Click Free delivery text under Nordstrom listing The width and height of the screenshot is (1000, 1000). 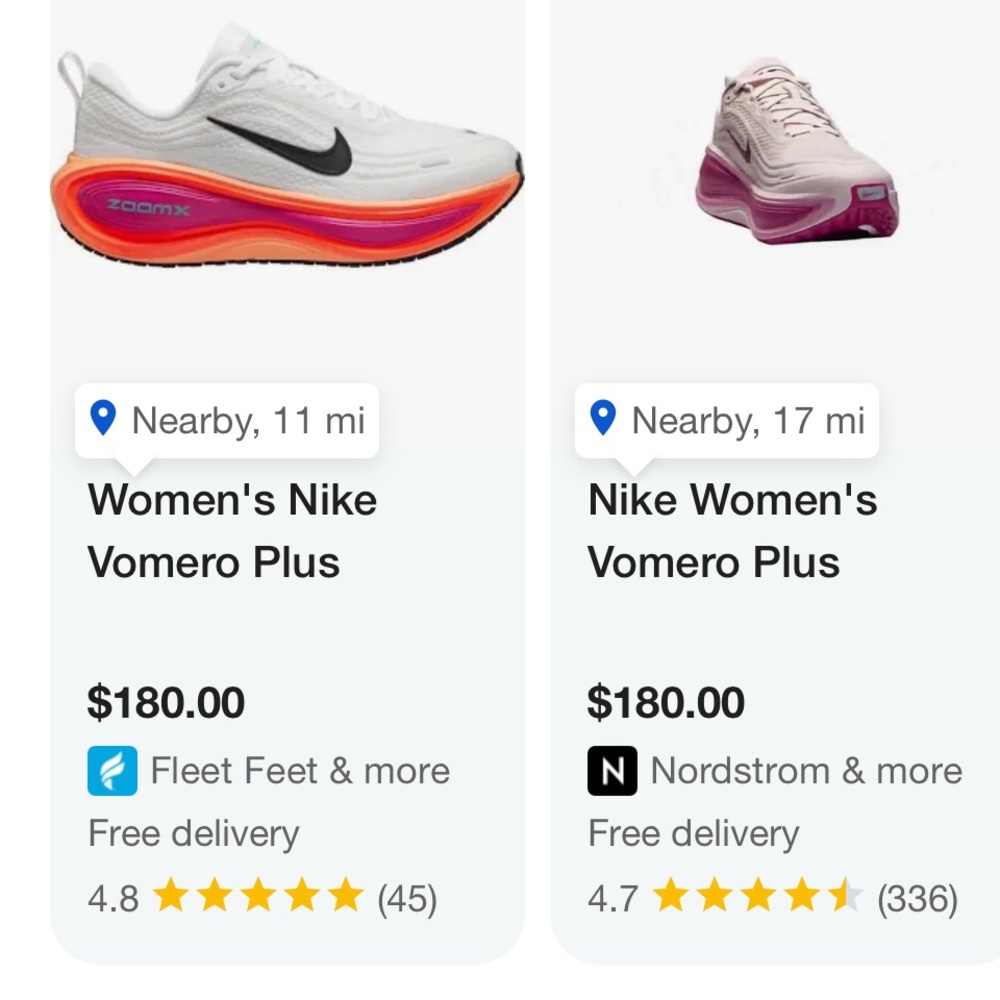[x=694, y=833]
